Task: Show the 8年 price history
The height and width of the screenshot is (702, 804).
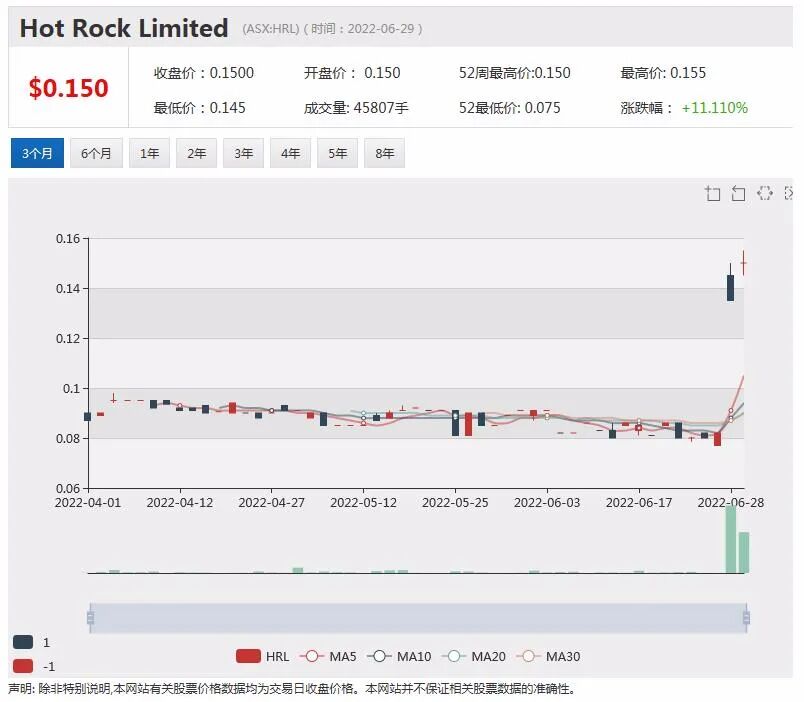Action: click(x=385, y=153)
